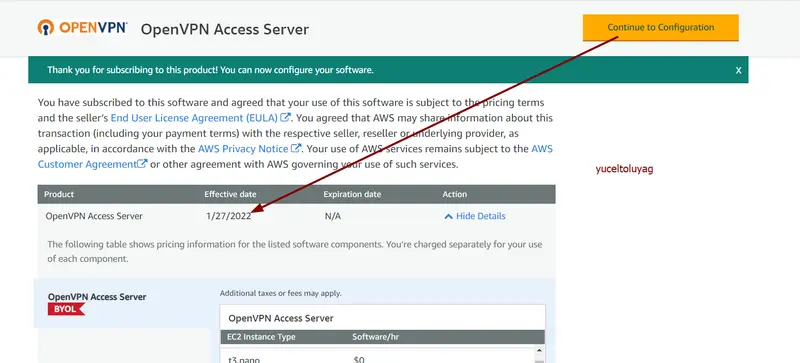
Task: Click the Additional taxes or fees may apply note
Action: (x=281, y=294)
